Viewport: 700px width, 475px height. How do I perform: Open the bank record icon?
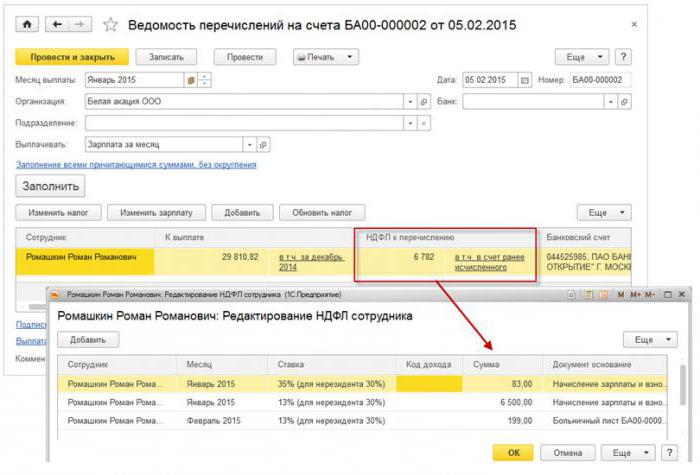pyautogui.click(x=624, y=102)
